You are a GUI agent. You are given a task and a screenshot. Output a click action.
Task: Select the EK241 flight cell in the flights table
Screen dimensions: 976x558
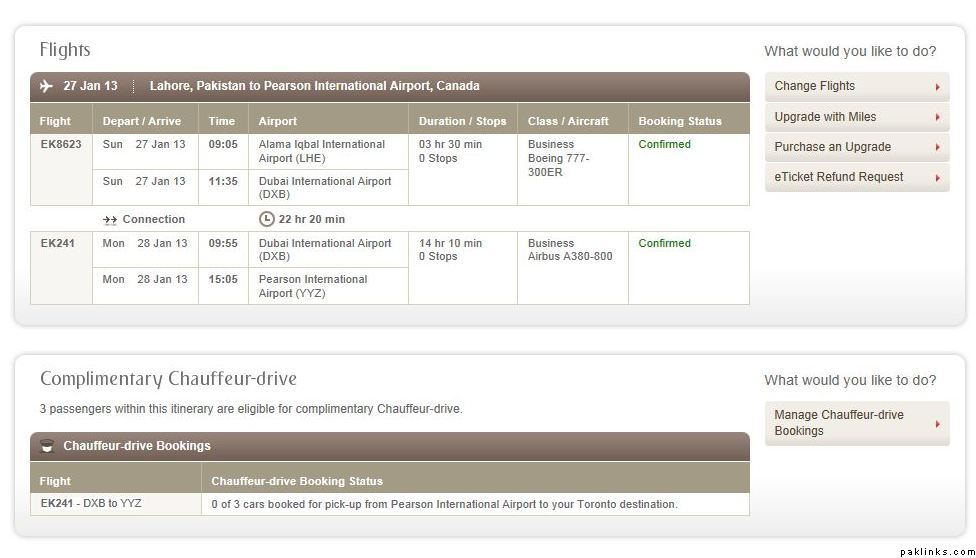click(56, 243)
